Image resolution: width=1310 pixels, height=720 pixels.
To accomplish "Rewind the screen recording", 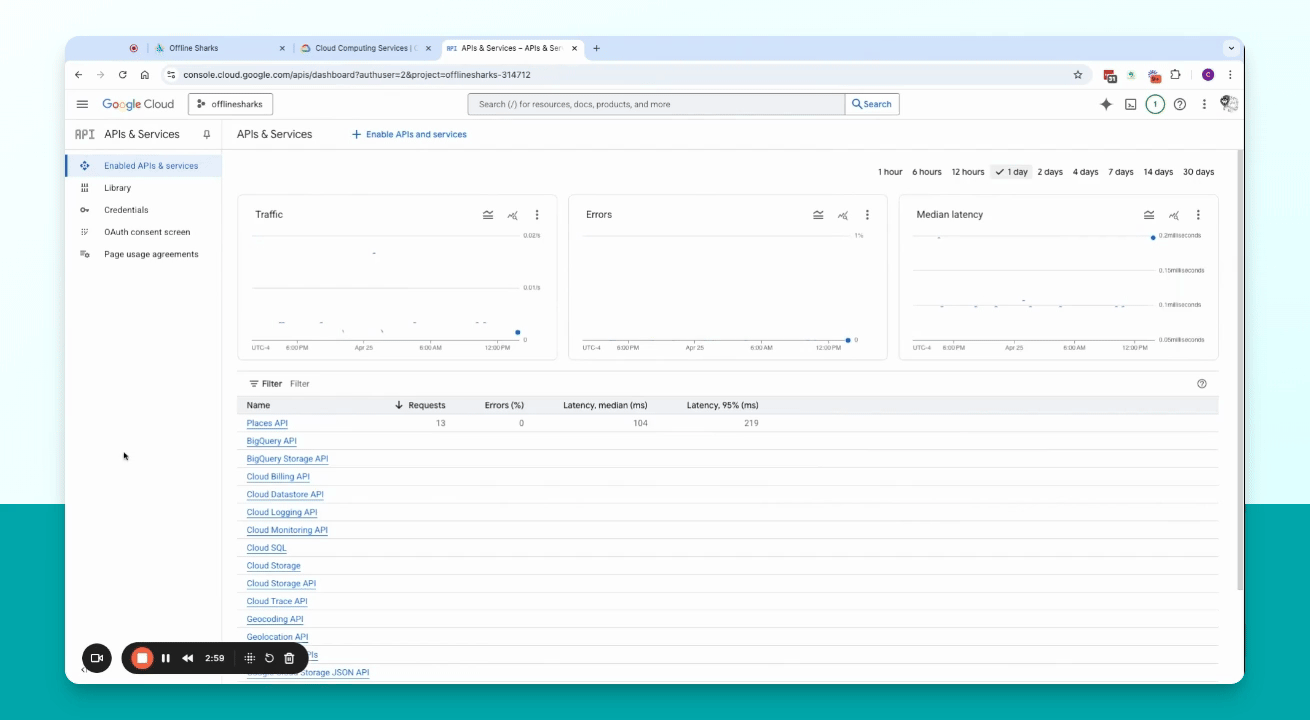I will [x=187, y=658].
